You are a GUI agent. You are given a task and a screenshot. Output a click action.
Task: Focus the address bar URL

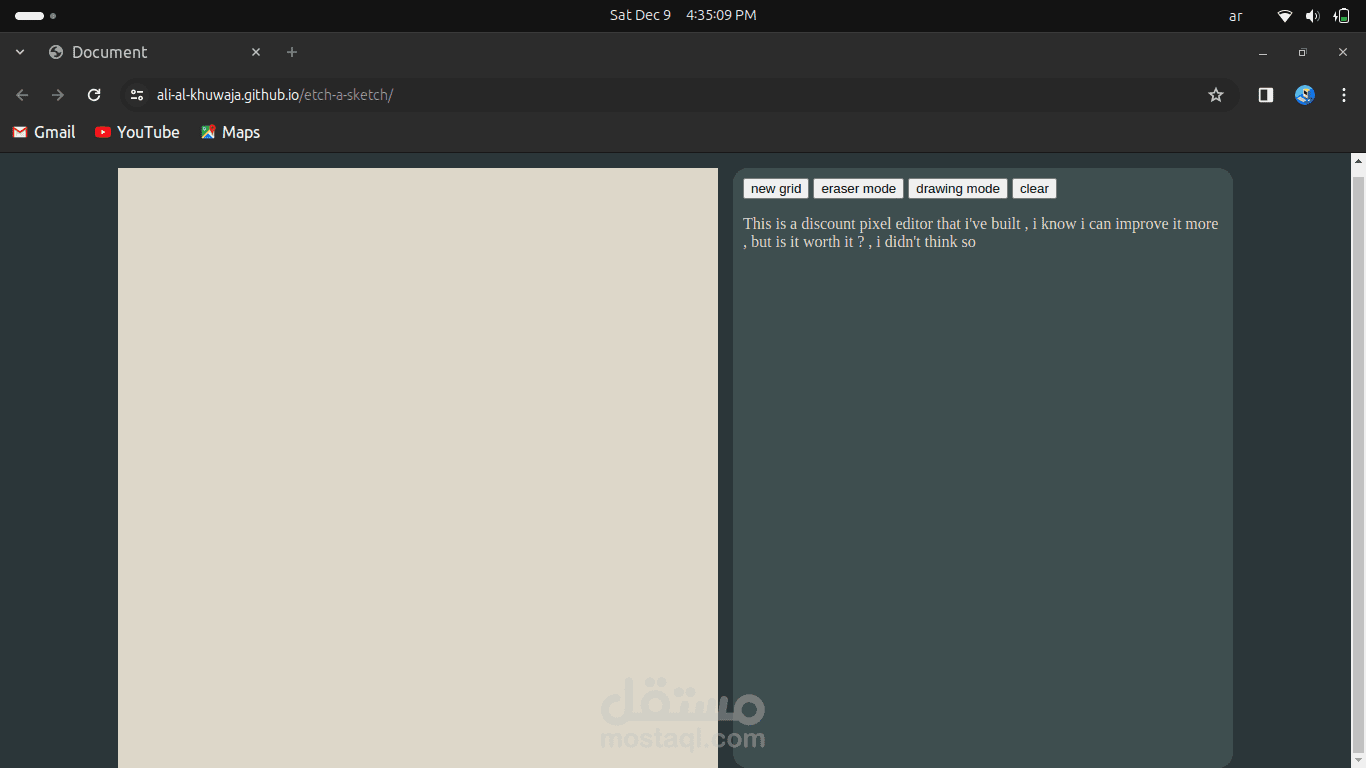275,95
